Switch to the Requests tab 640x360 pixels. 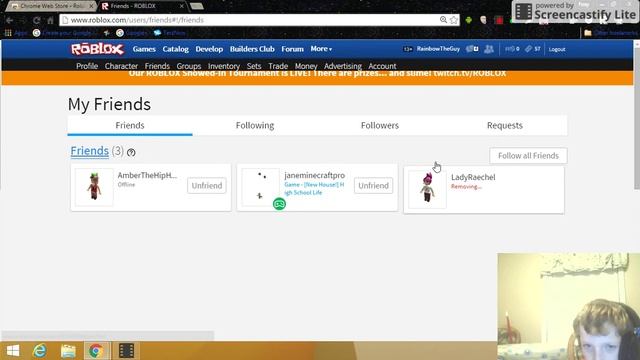[504, 125]
